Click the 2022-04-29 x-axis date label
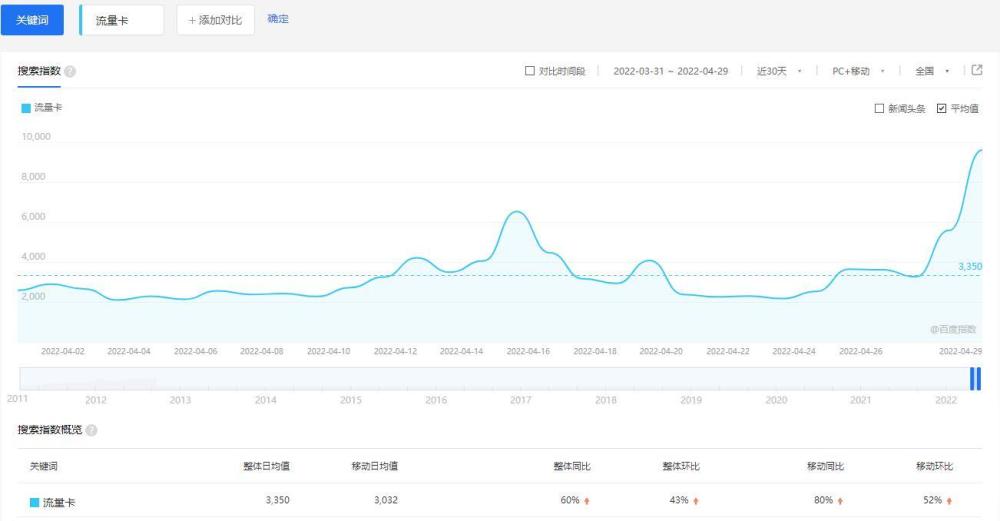The image size is (1000, 521). pos(960,351)
